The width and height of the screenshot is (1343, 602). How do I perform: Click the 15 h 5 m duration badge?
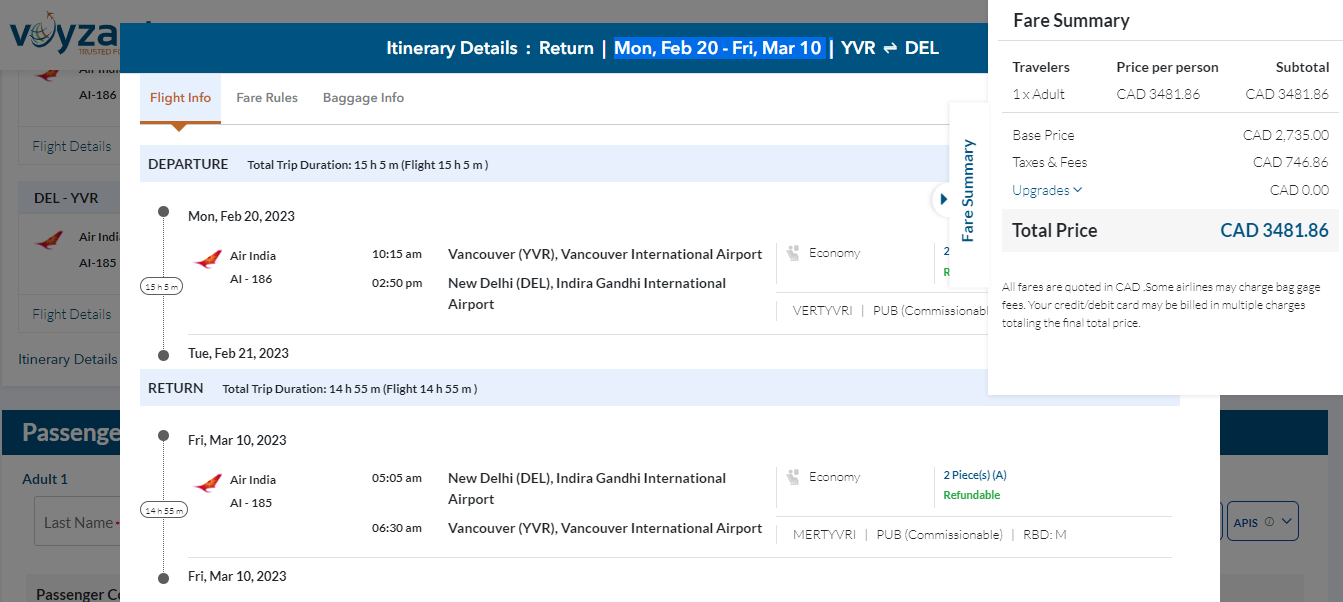tap(162, 287)
